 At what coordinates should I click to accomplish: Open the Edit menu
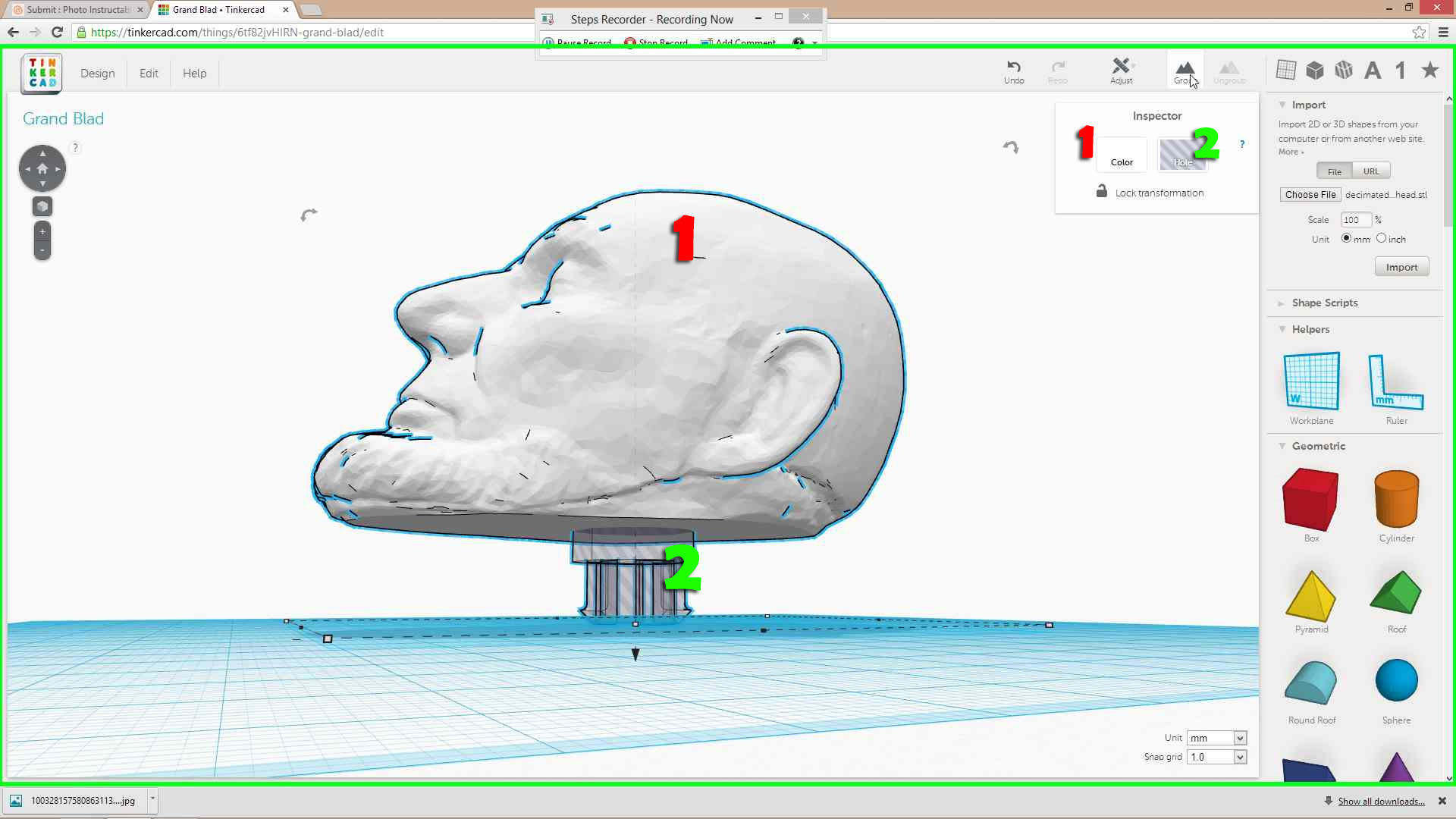coord(149,74)
